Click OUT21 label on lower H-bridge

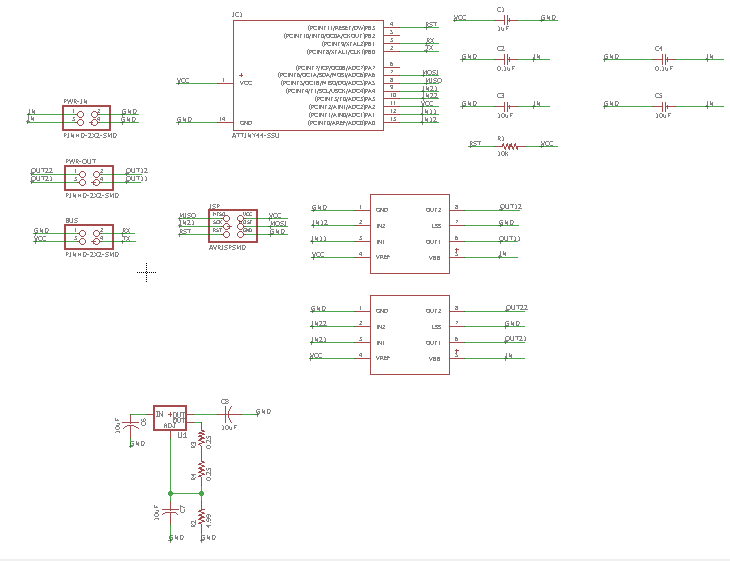click(515, 338)
